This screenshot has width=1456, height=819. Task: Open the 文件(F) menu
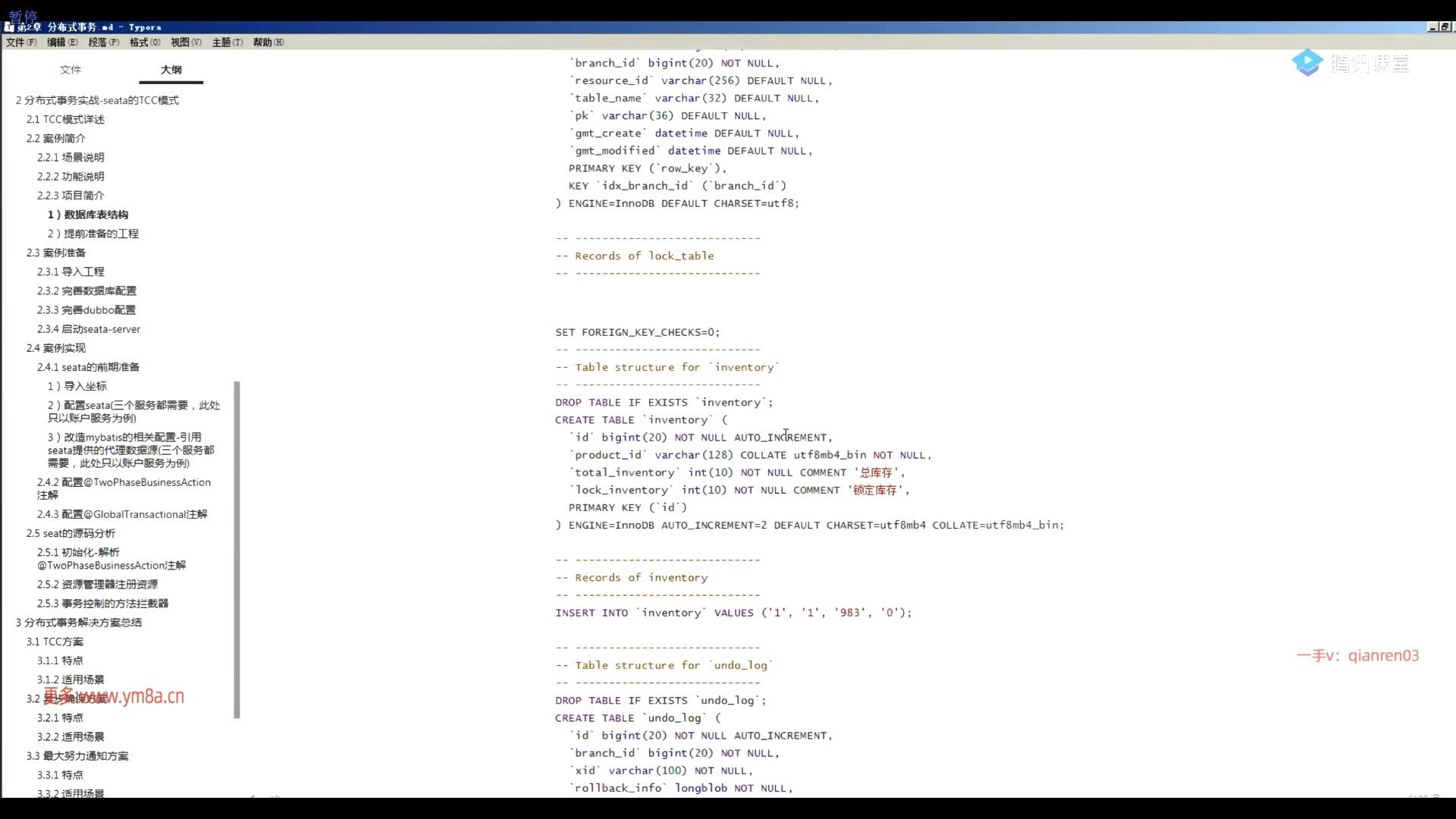coord(21,42)
